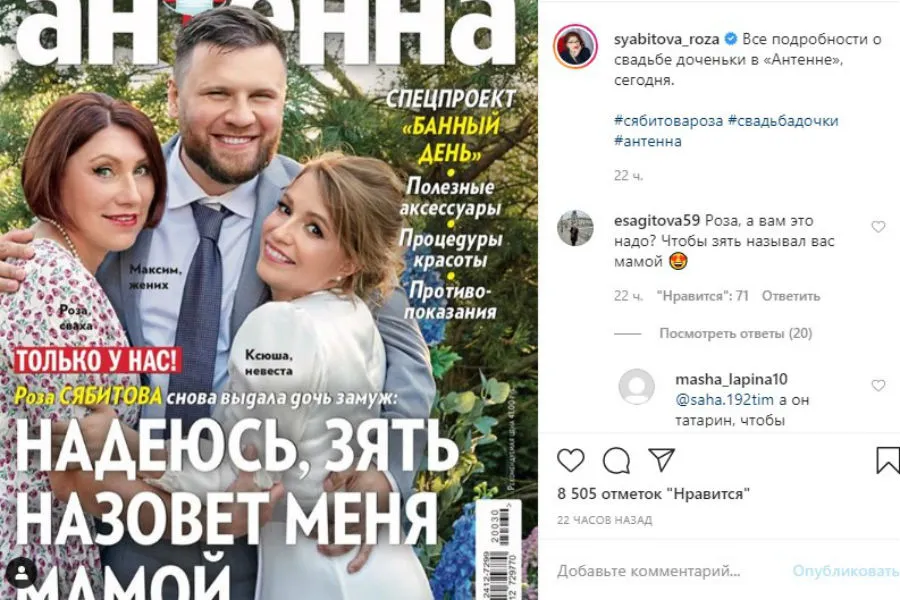Open the #антенна hashtag
Image resolution: width=900 pixels, height=600 pixels.
click(x=647, y=141)
